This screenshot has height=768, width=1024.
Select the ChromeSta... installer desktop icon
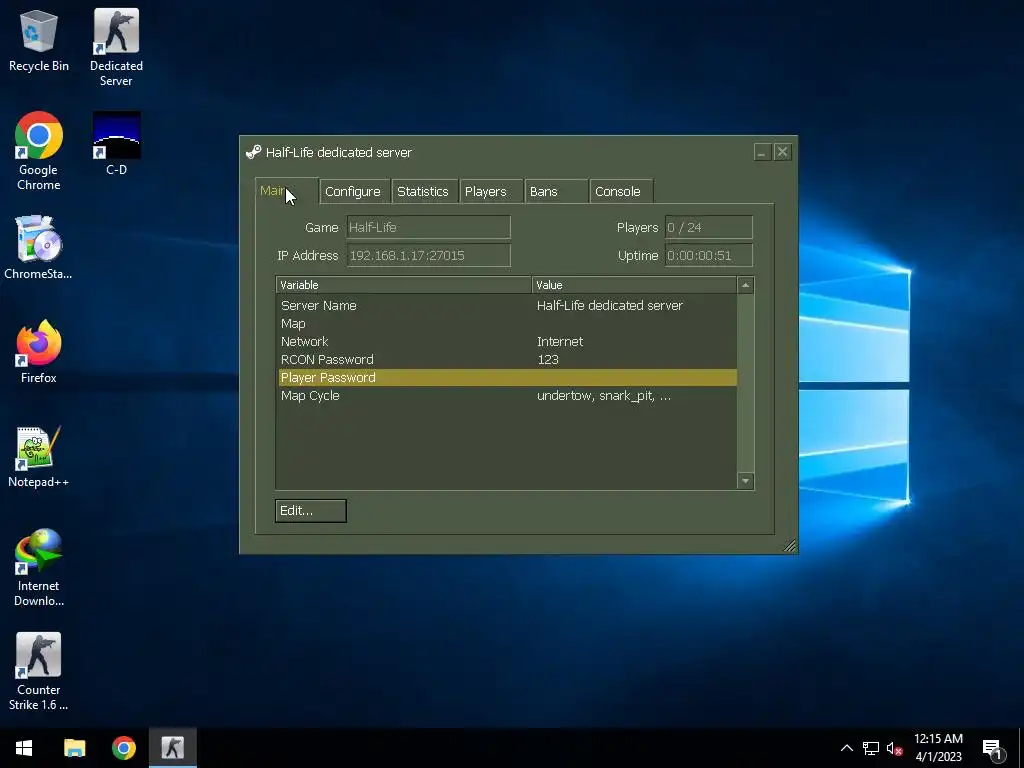[39, 247]
